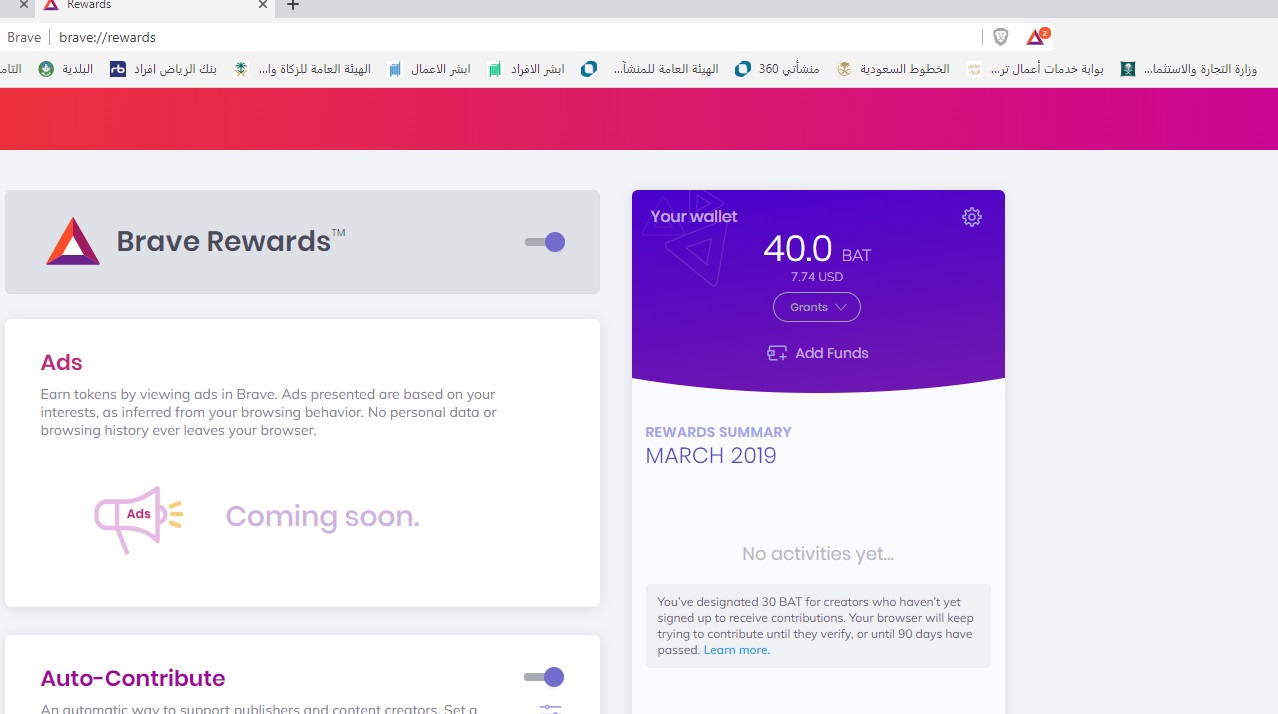Open the منشأتي 360 bookmark
Screen dimensions: 1278x714
[777, 69]
